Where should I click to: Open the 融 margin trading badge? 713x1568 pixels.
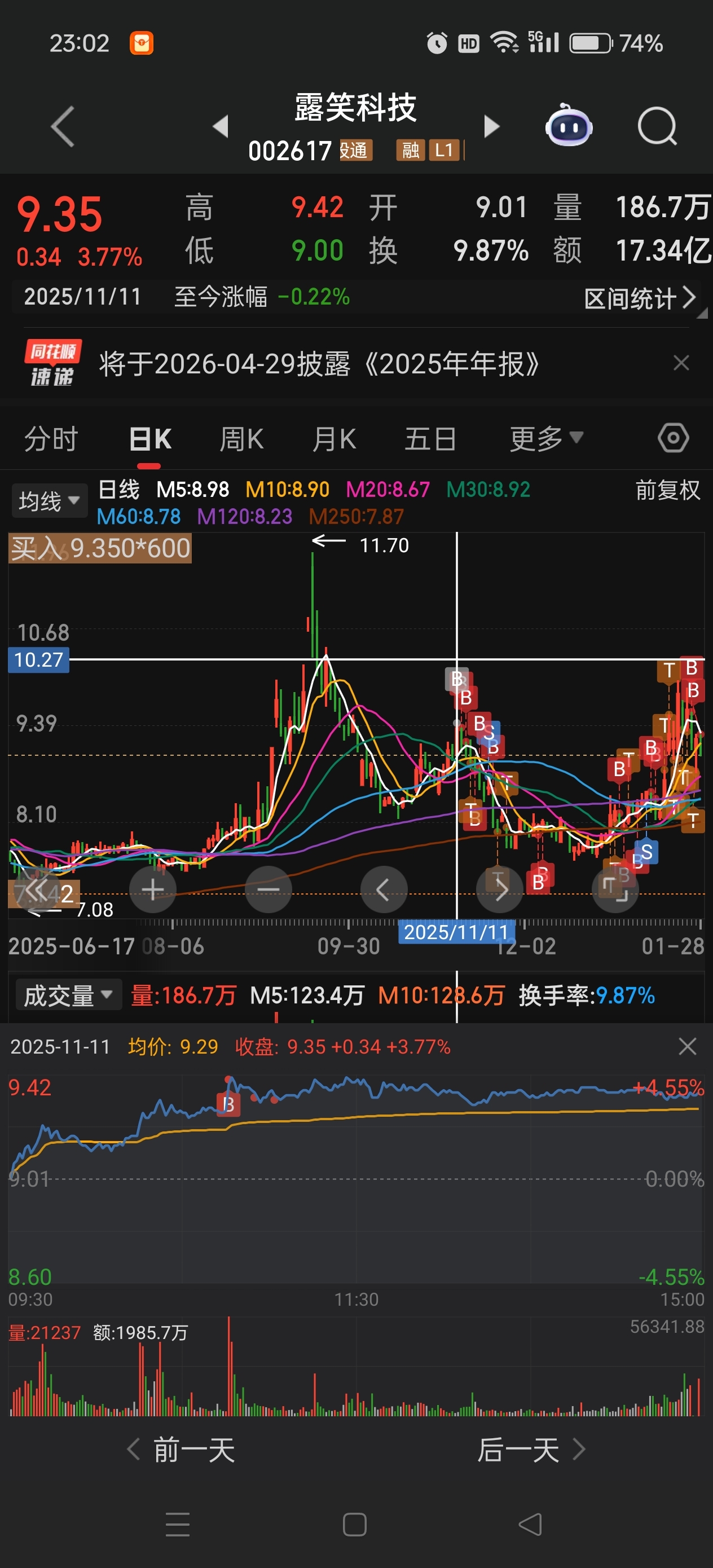[411, 149]
